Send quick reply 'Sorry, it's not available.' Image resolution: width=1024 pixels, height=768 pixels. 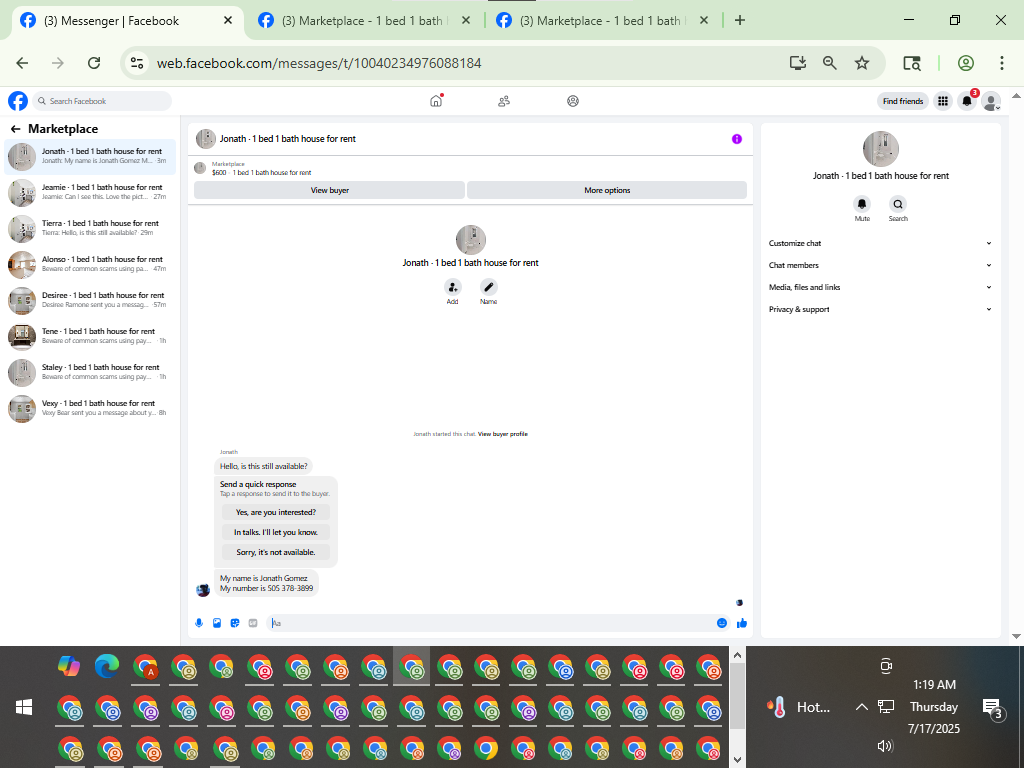[276, 552]
